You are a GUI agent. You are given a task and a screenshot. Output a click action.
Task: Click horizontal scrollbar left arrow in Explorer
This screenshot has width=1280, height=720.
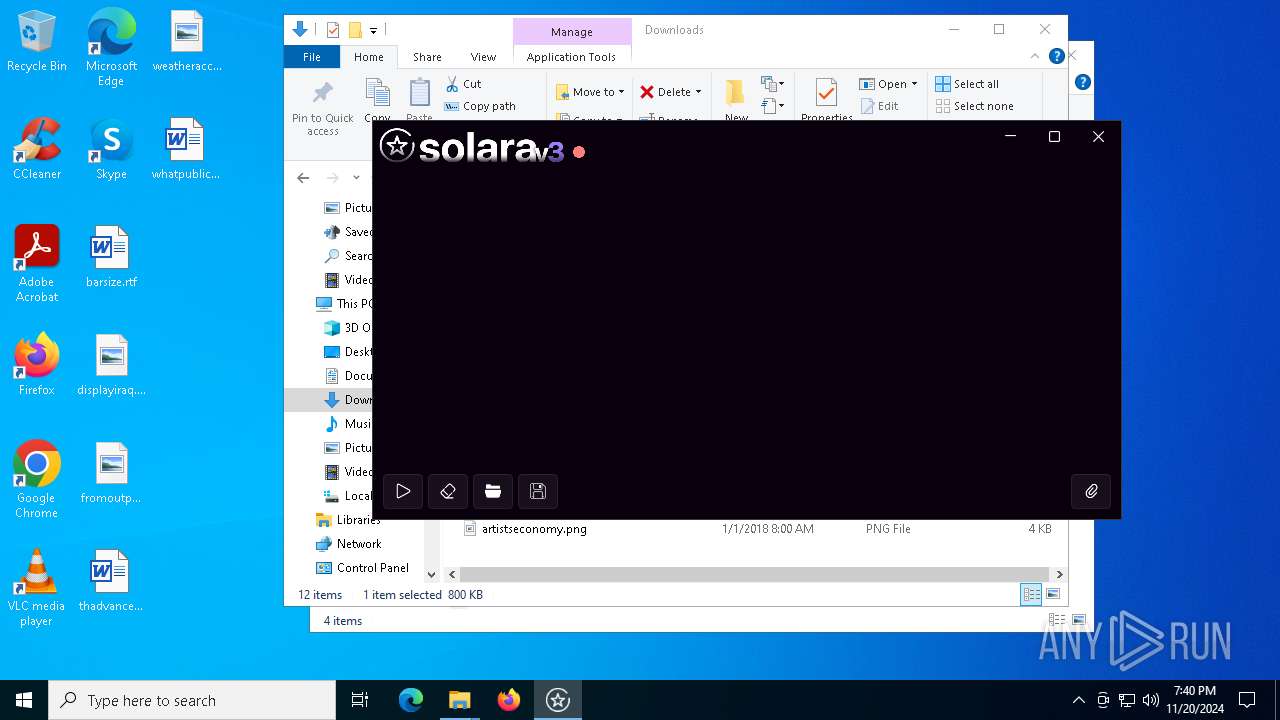(452, 575)
